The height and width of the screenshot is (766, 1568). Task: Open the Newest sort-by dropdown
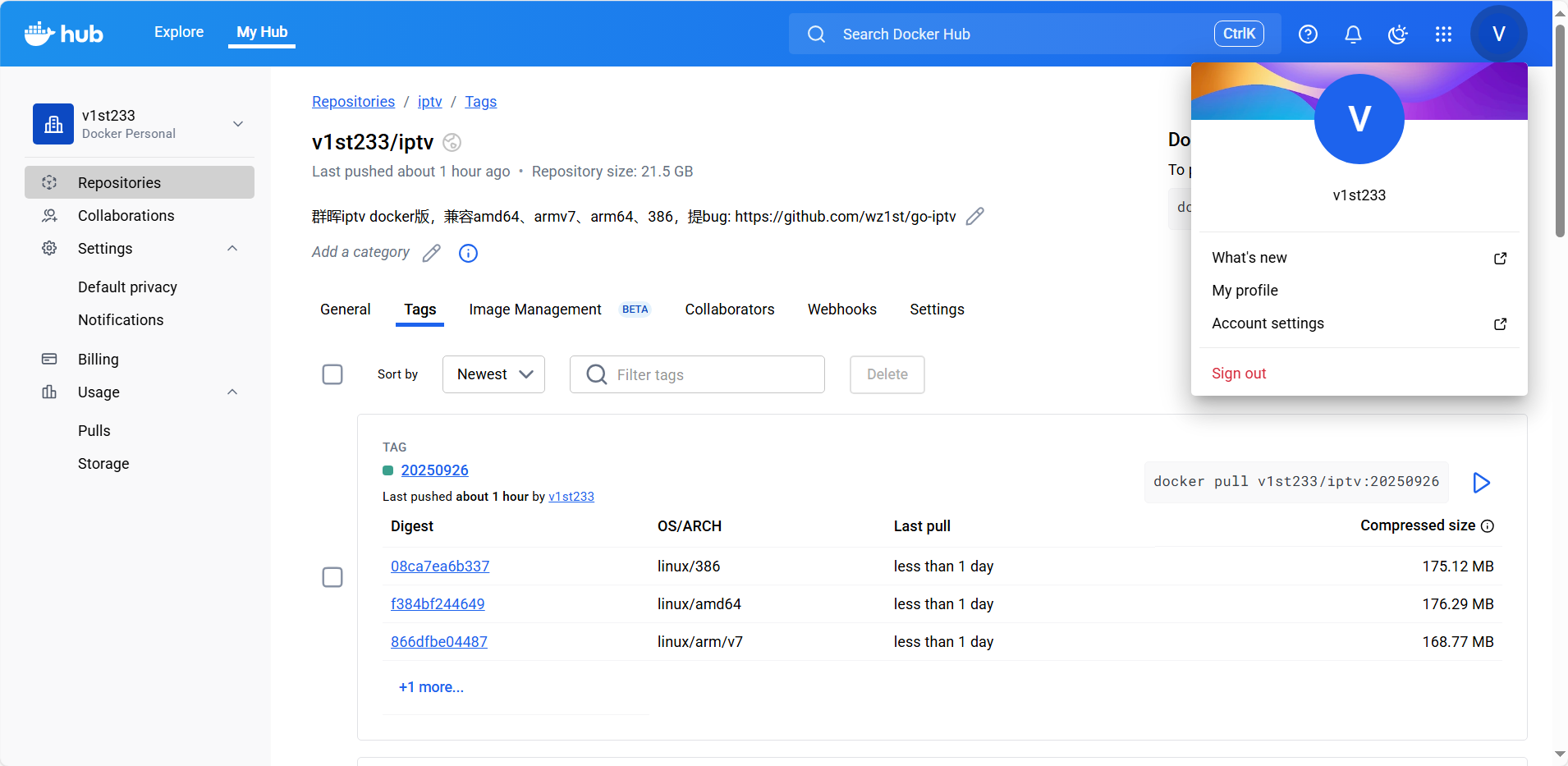point(493,374)
